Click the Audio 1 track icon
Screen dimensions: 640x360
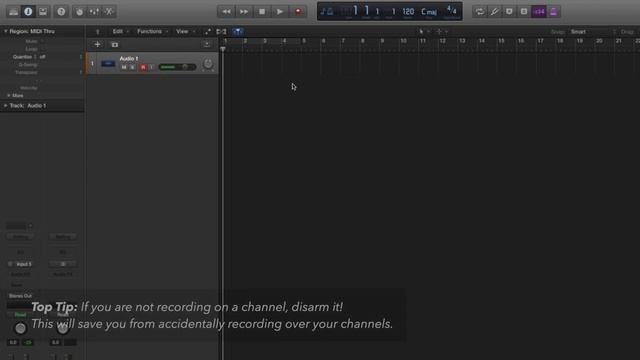[108, 63]
